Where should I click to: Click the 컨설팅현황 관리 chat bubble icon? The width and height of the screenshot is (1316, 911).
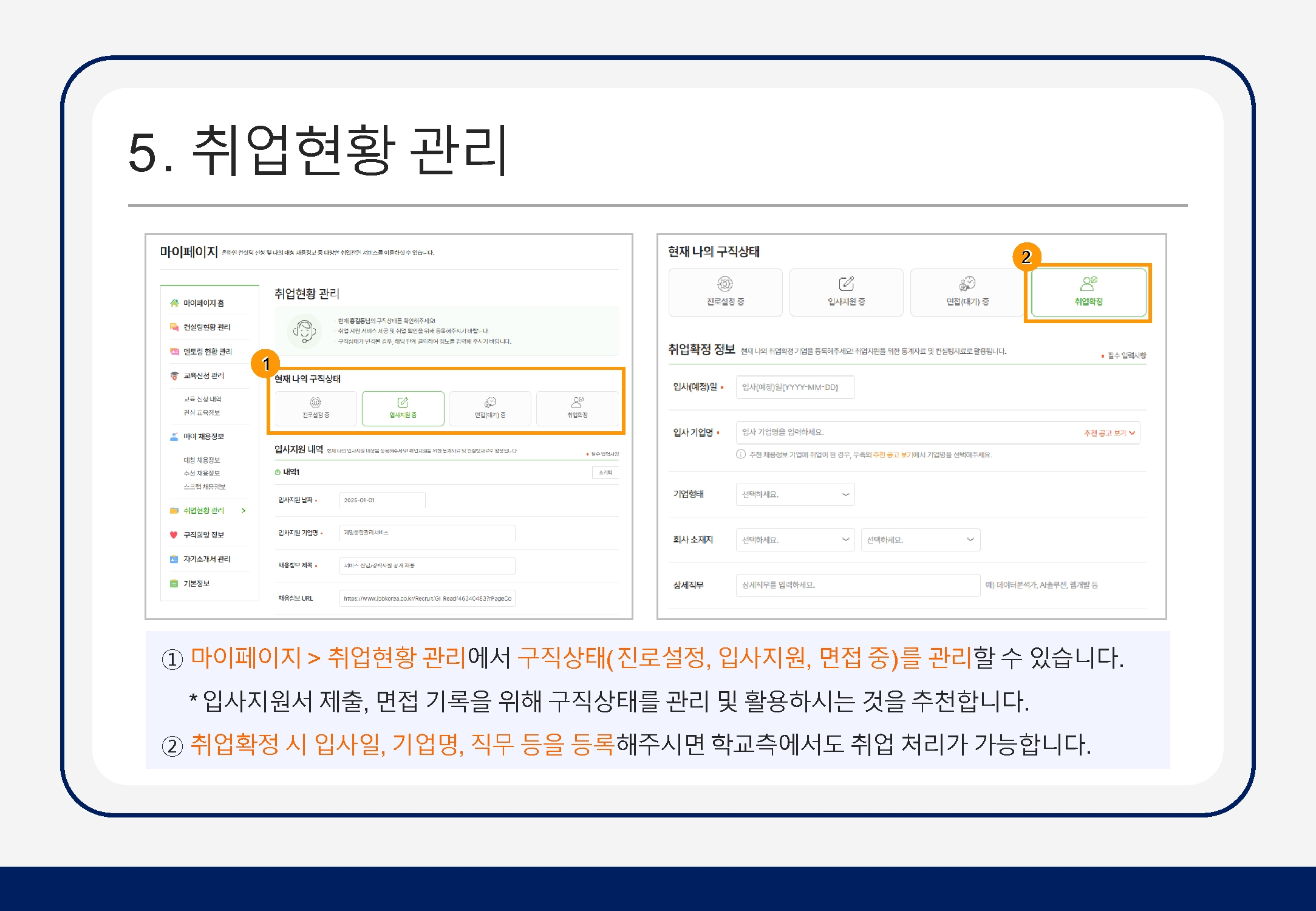coord(174,327)
